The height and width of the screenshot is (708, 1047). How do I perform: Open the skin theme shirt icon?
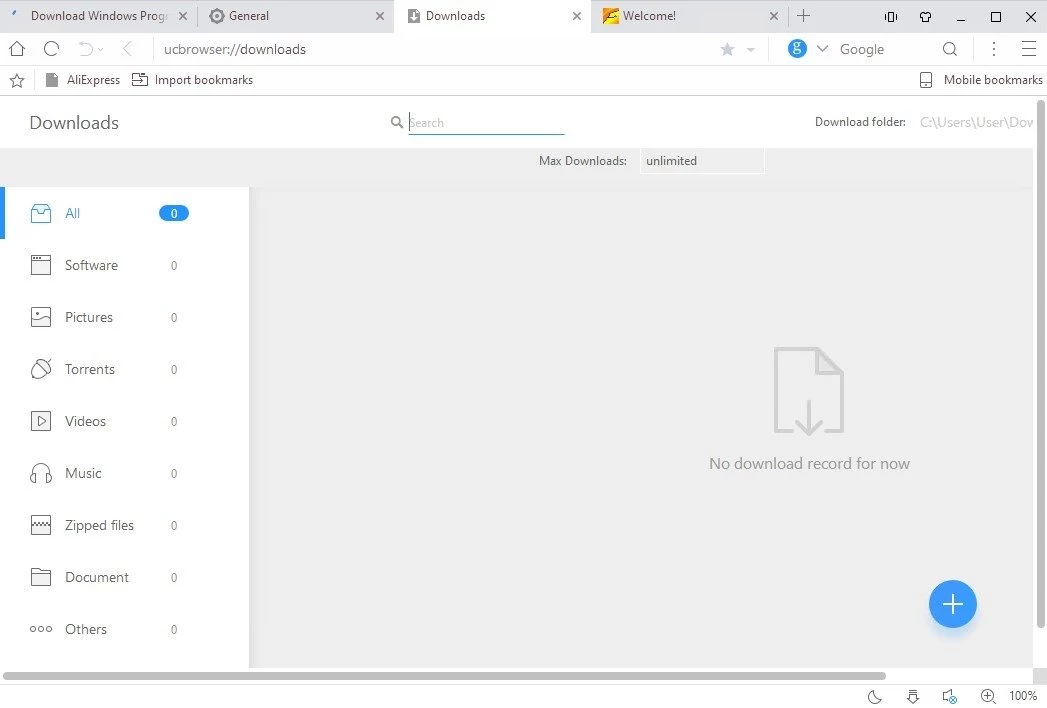(925, 16)
